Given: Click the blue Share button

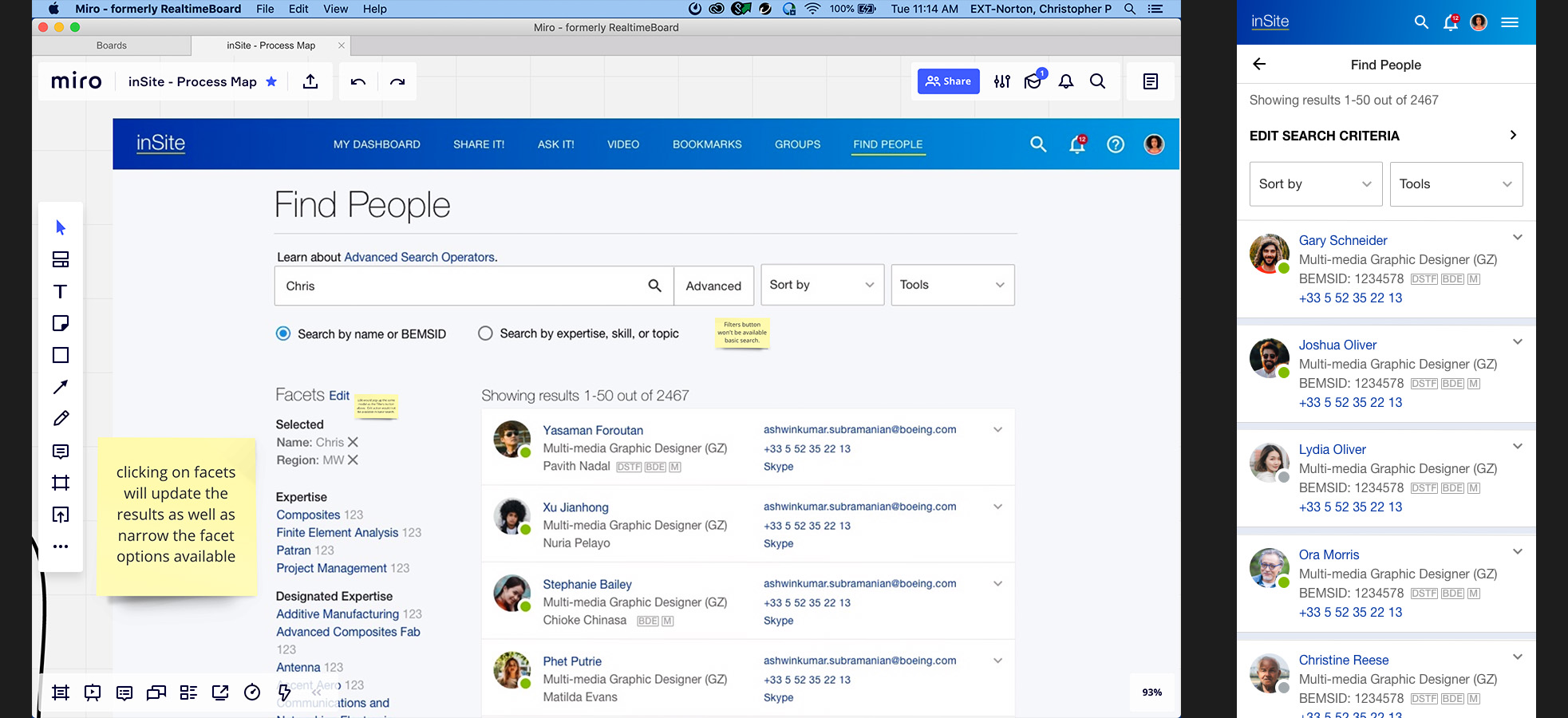Looking at the screenshot, I should click(948, 81).
